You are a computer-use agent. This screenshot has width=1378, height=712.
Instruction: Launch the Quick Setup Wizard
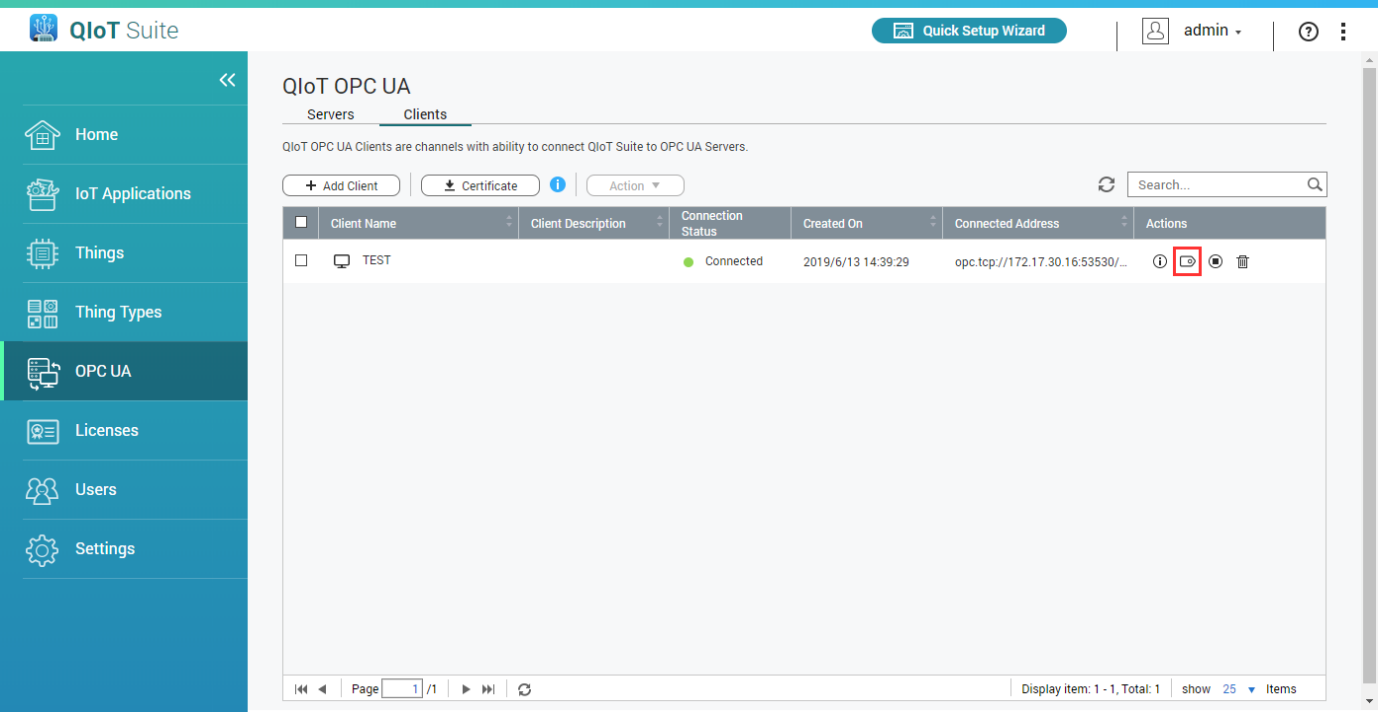[x=969, y=31]
